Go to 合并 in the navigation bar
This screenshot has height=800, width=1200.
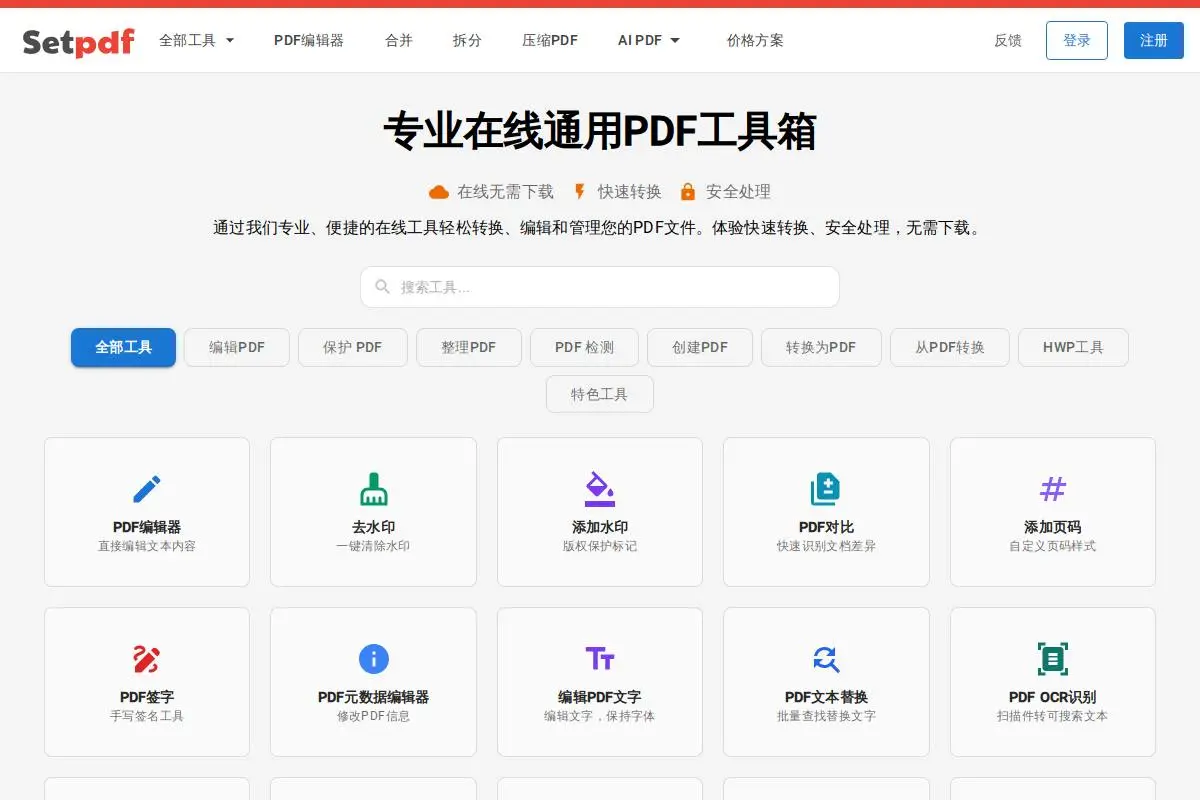[x=399, y=41]
